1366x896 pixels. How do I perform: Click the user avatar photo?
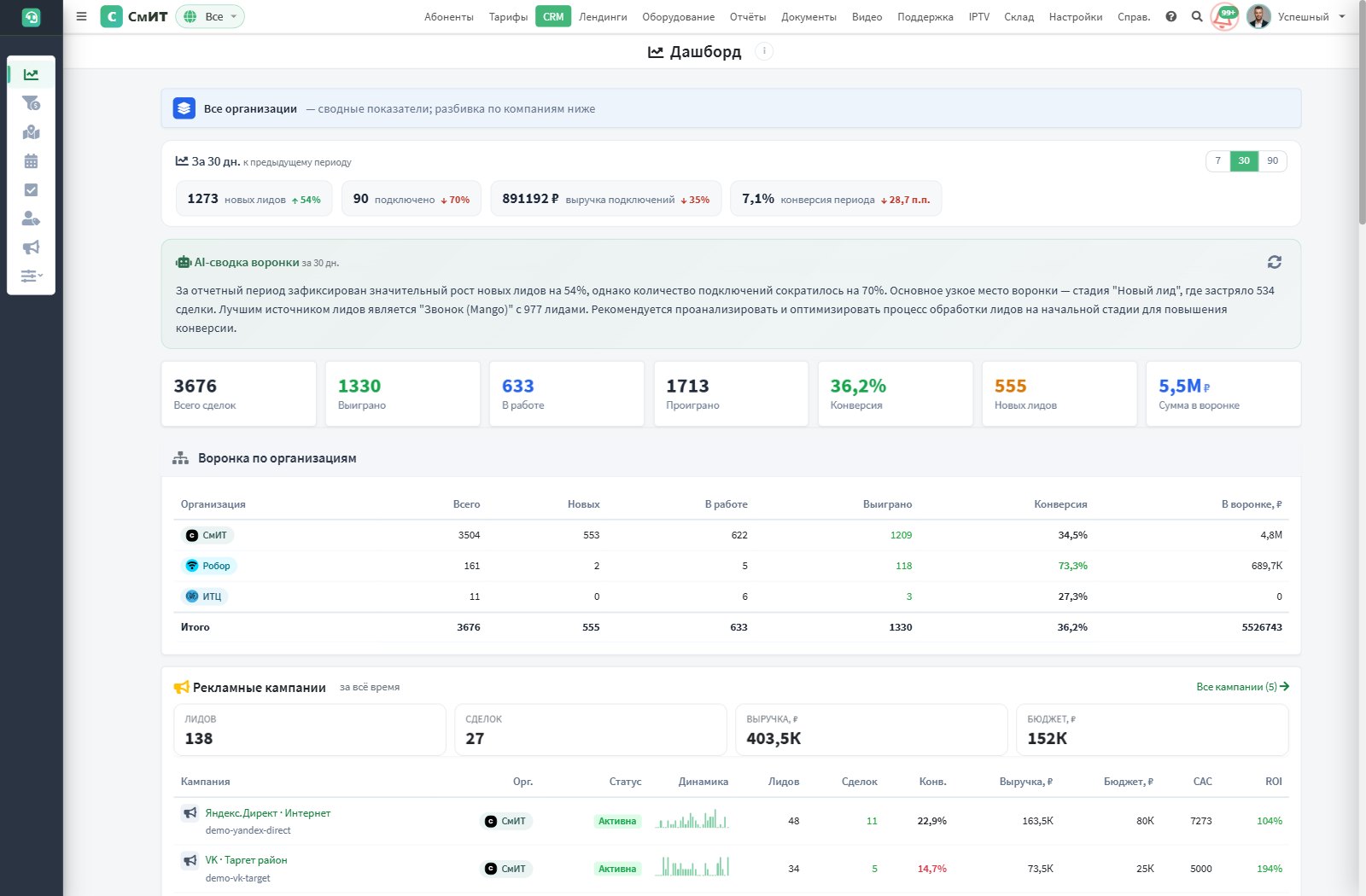(x=1258, y=16)
